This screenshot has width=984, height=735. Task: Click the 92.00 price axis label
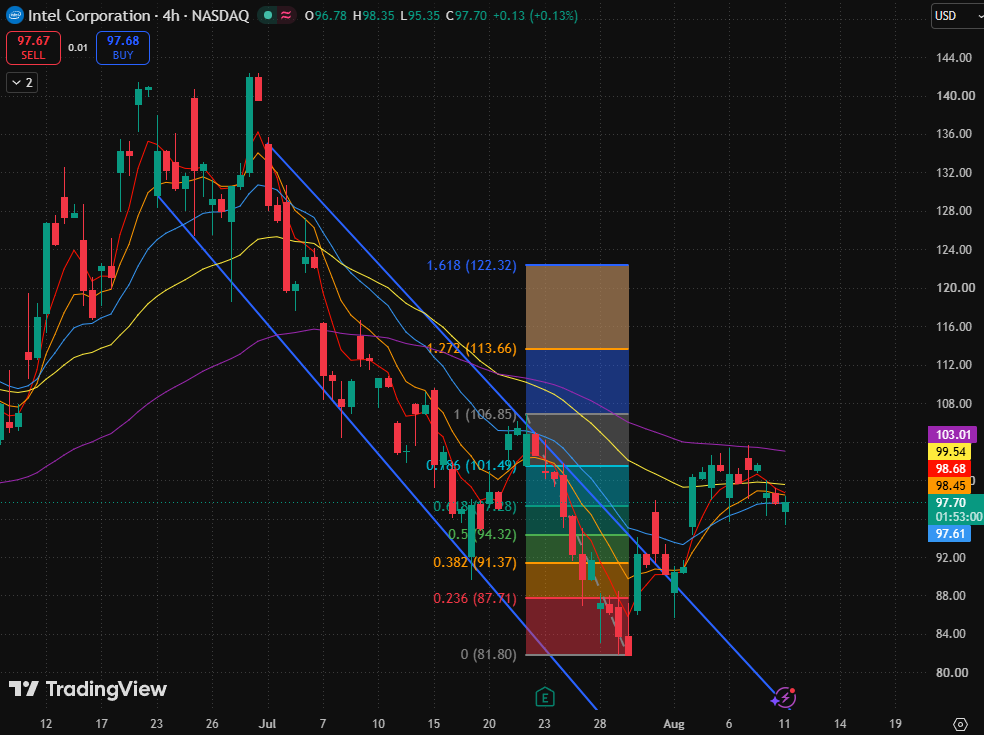click(951, 557)
